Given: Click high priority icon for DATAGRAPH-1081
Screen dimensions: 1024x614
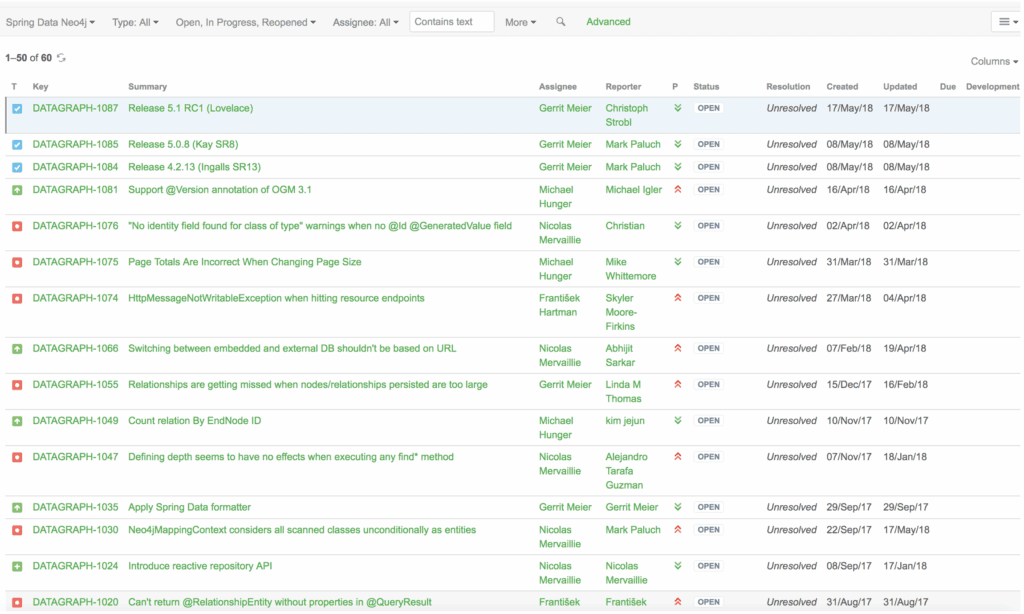Looking at the screenshot, I should click(x=678, y=189).
